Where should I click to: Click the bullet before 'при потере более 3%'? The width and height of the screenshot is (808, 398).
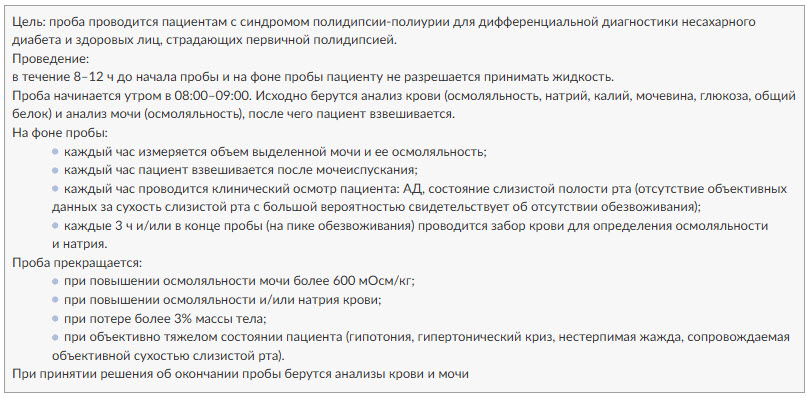pyautogui.click(x=55, y=318)
